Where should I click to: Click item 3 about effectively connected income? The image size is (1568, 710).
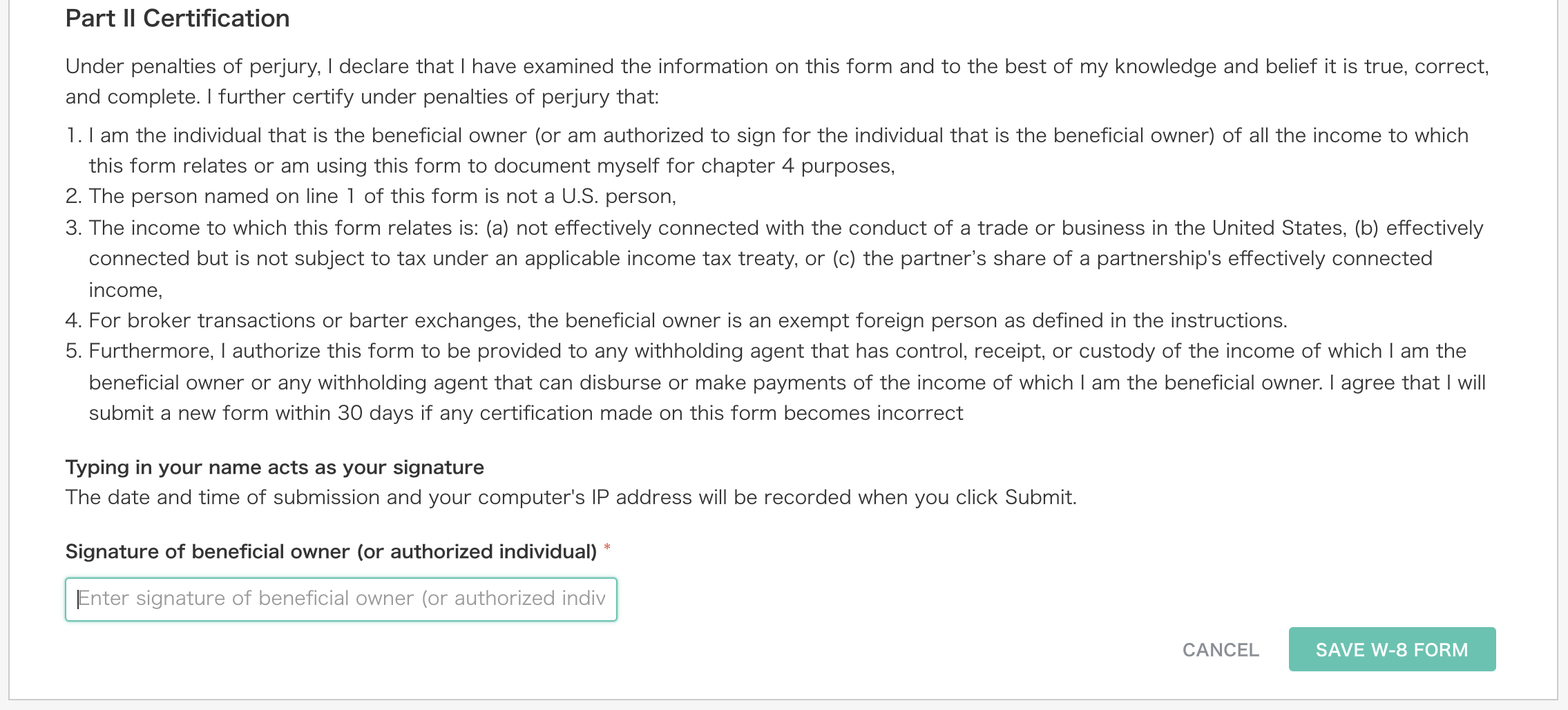[x=774, y=258]
